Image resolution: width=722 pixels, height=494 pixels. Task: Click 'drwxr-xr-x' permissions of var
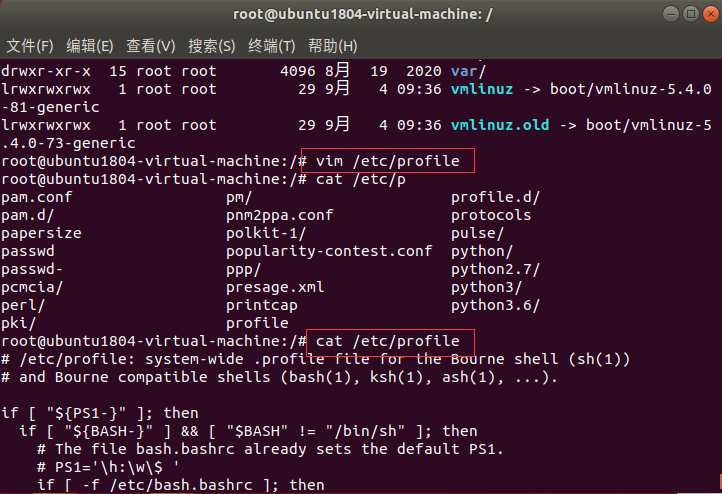[x=46, y=71]
